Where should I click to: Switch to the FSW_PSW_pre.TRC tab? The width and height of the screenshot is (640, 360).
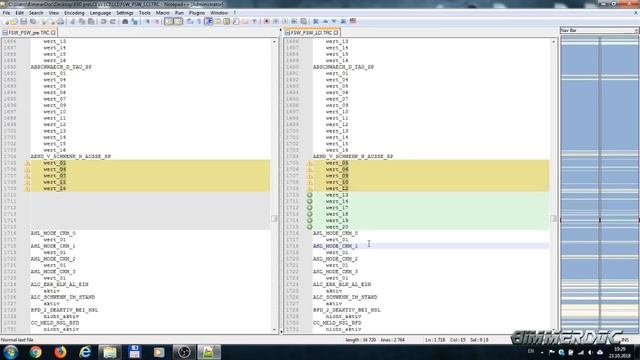pyautogui.click(x=29, y=33)
